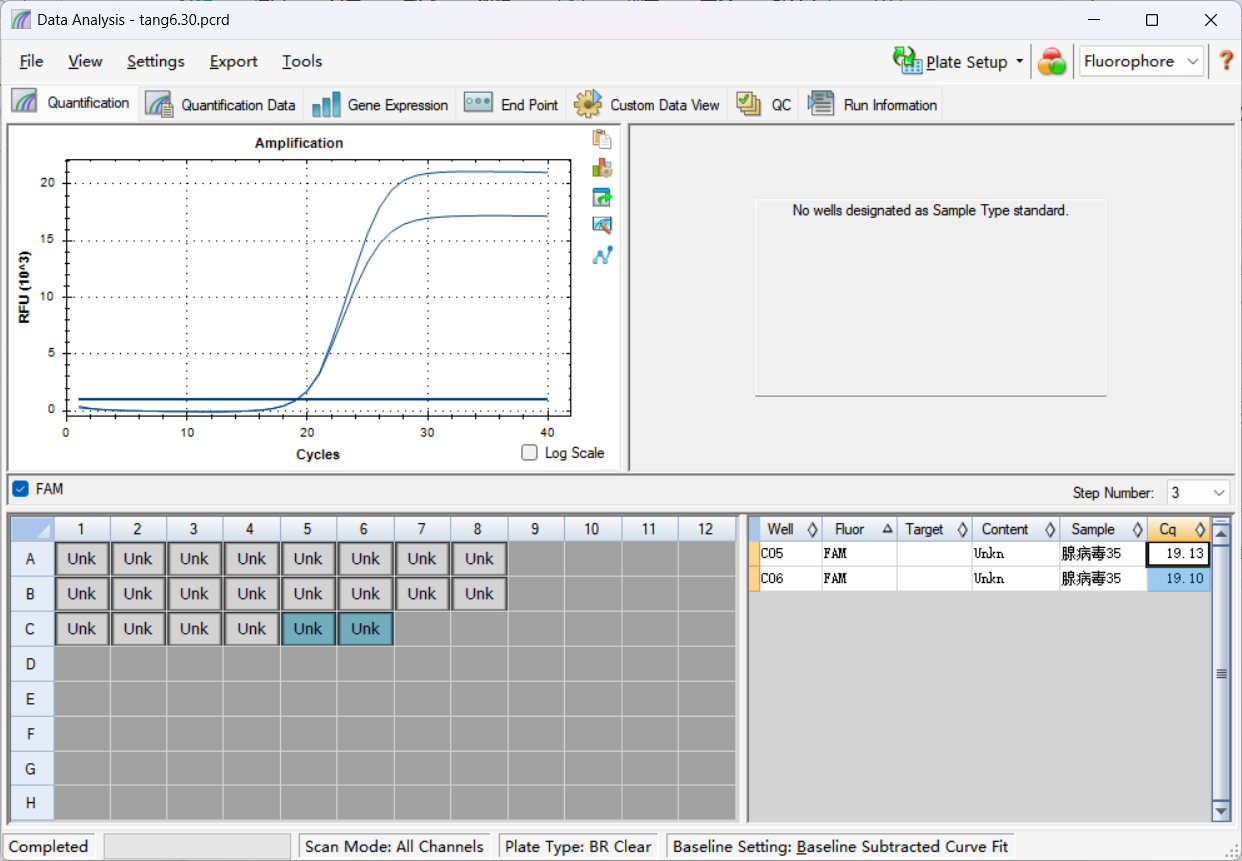Image resolution: width=1242 pixels, height=861 pixels.
Task: Click Scan Mode: All Channels status entry
Action: point(394,846)
